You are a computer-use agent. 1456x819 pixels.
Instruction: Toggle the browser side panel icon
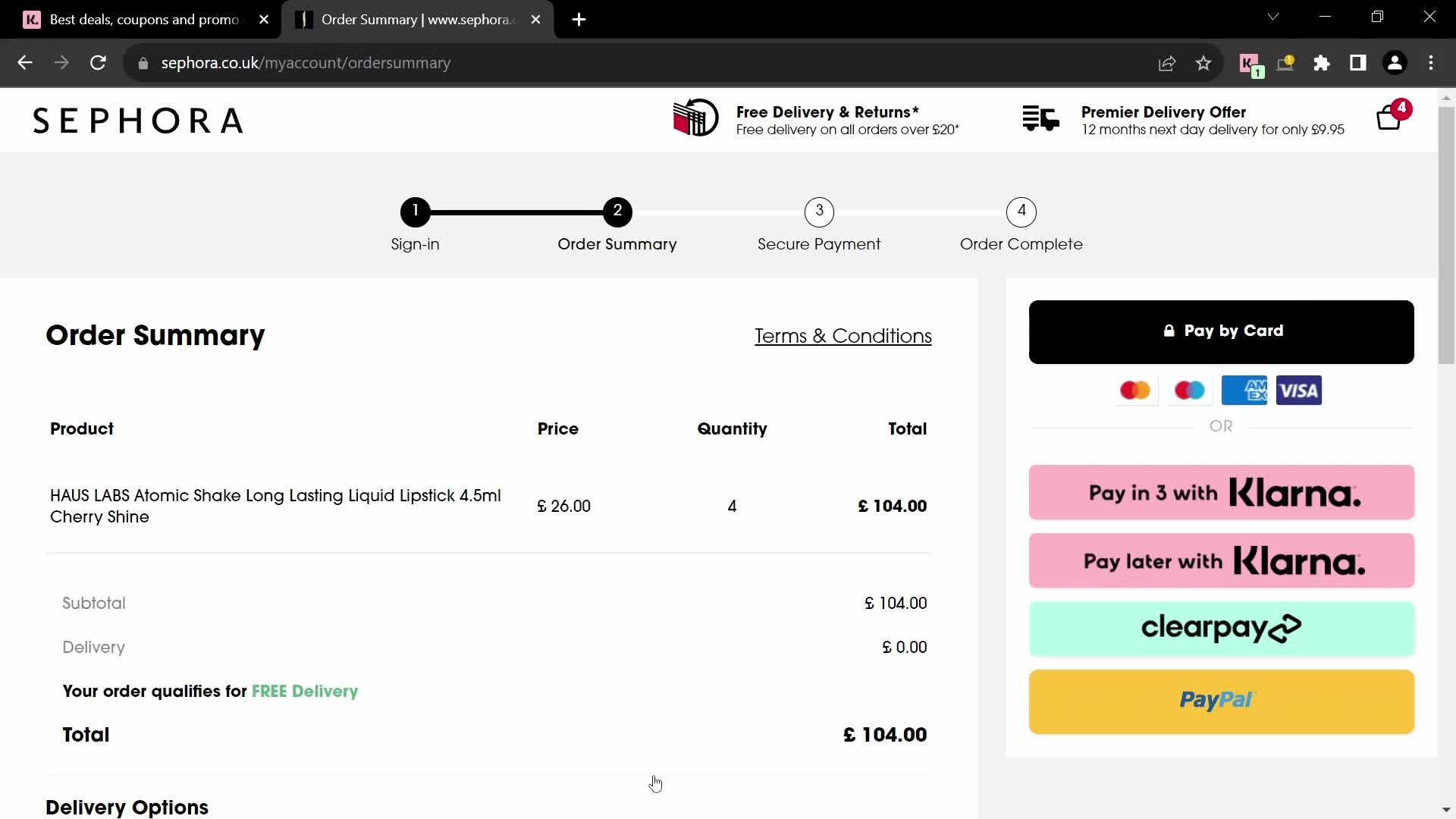pyautogui.click(x=1358, y=63)
